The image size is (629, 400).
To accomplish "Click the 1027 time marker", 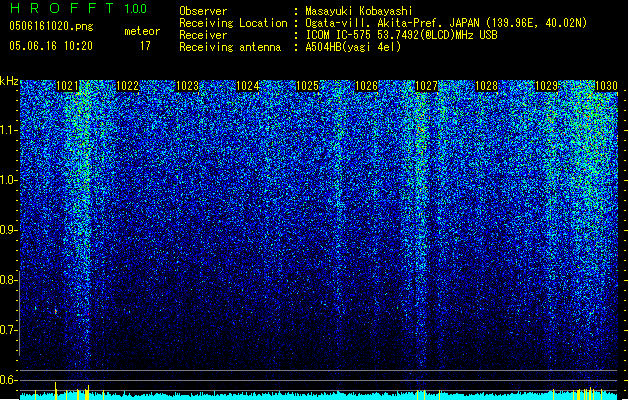I will click(426, 86).
